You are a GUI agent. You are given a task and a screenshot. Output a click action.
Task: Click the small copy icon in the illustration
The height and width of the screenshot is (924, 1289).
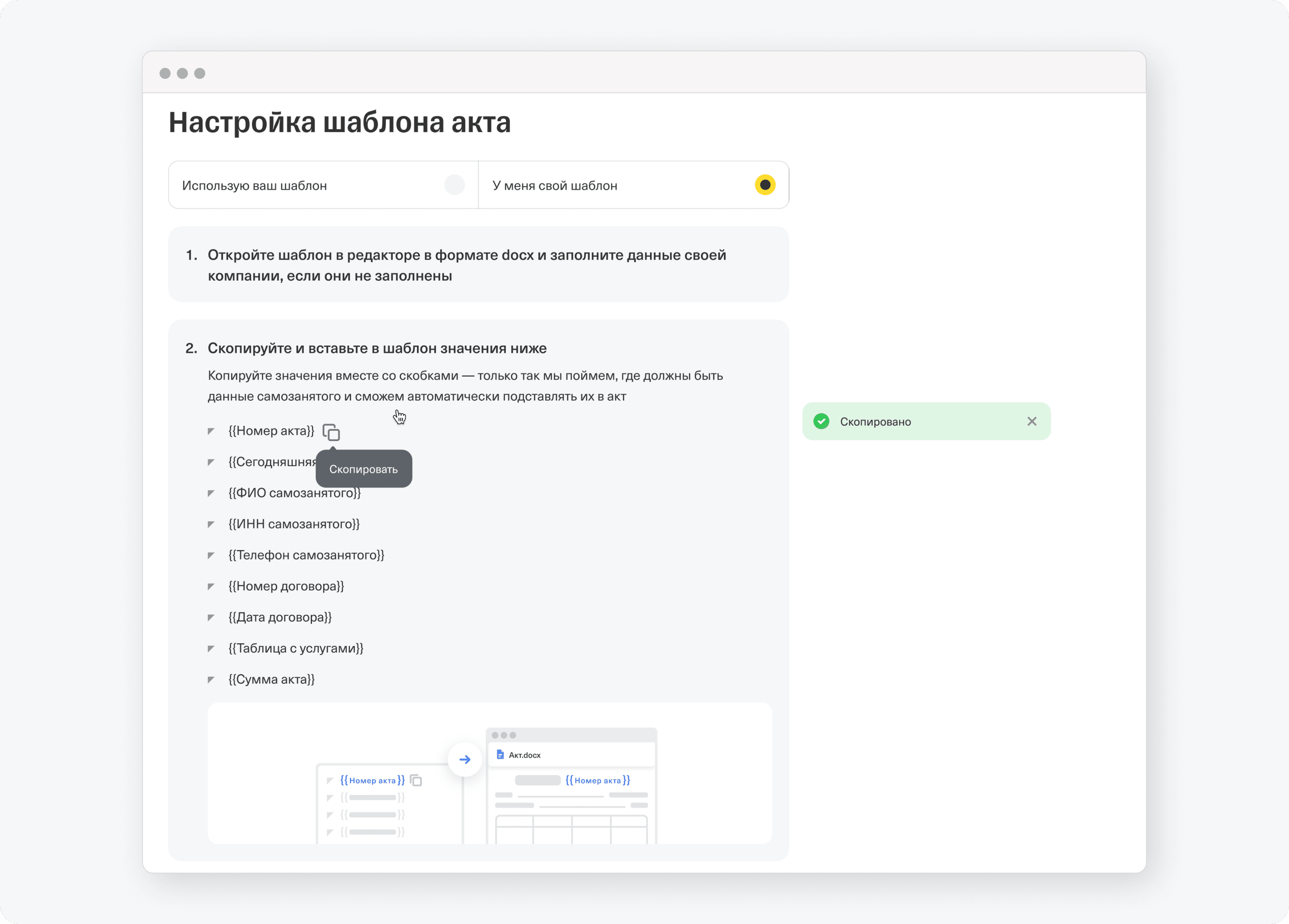coord(416,780)
